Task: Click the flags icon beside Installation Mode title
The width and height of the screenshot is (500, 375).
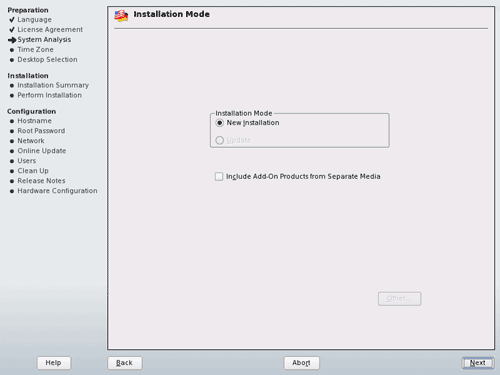Action: coord(121,16)
